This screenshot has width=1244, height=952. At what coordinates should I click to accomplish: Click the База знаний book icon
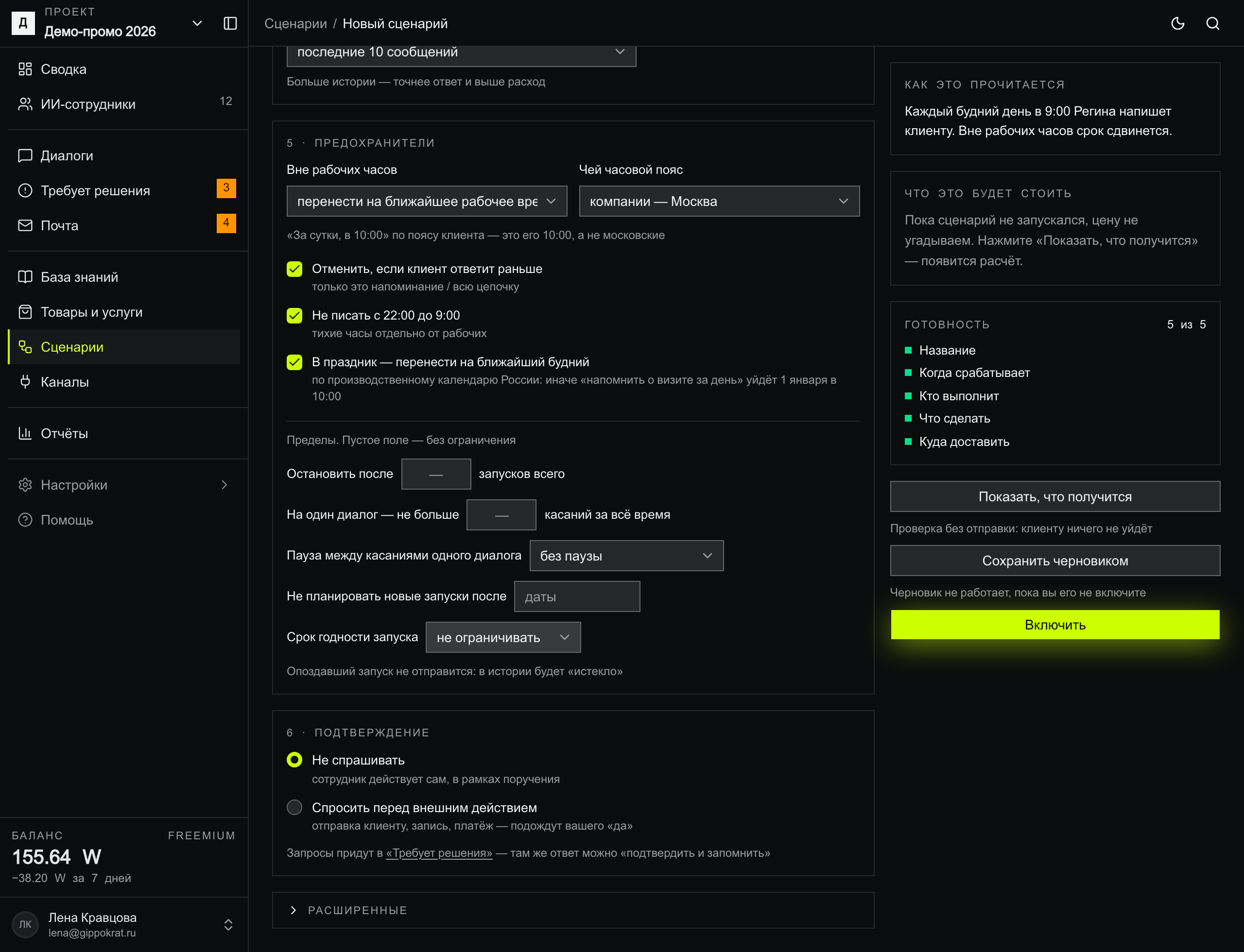click(25, 277)
